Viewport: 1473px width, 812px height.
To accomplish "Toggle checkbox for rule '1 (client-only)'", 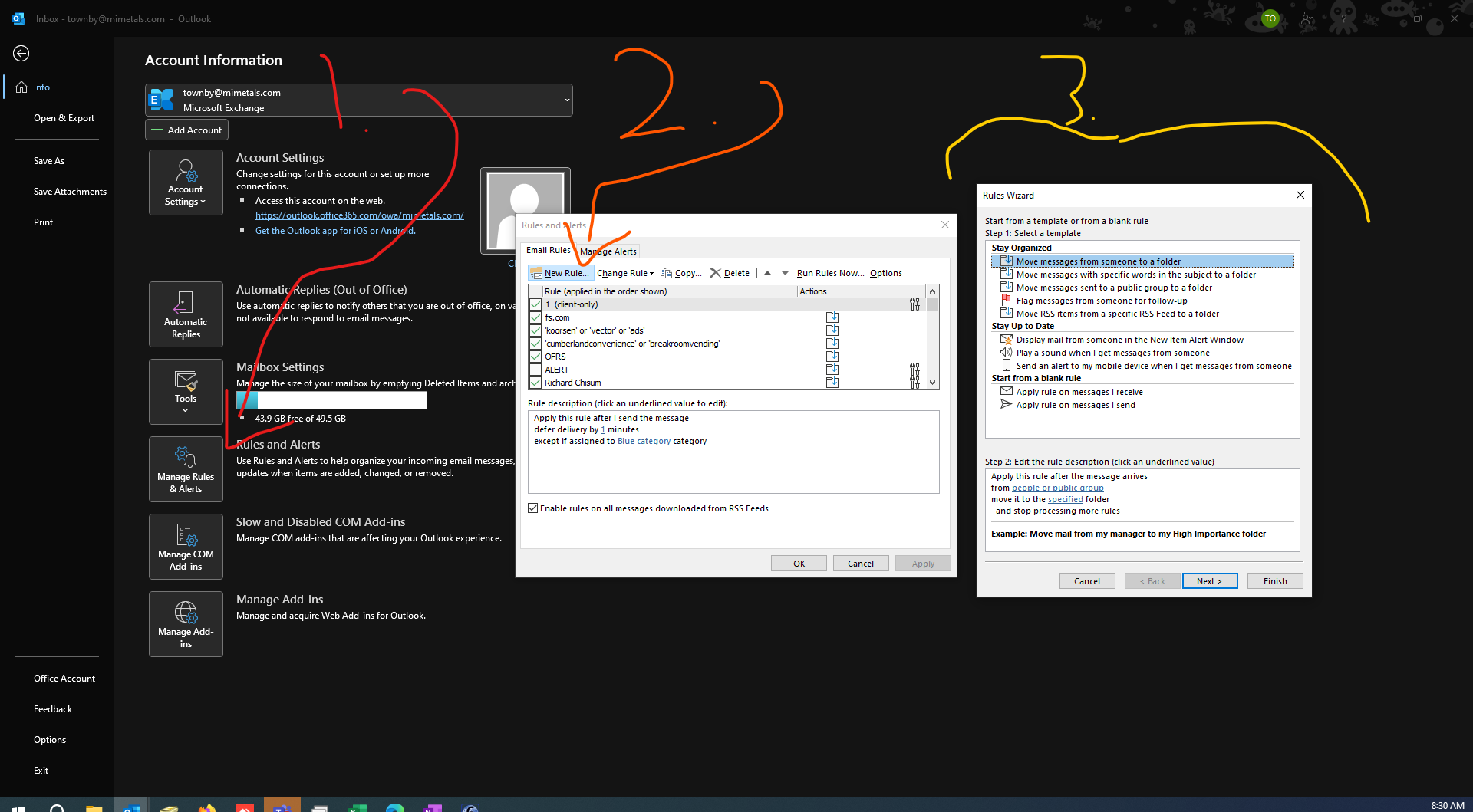I will coord(535,304).
